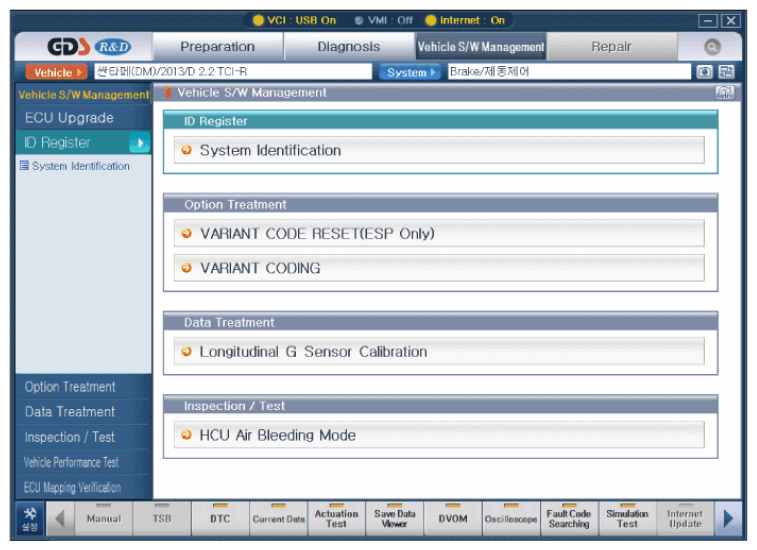Click the Vehicle selector button
The image size is (757, 550).
54,72
